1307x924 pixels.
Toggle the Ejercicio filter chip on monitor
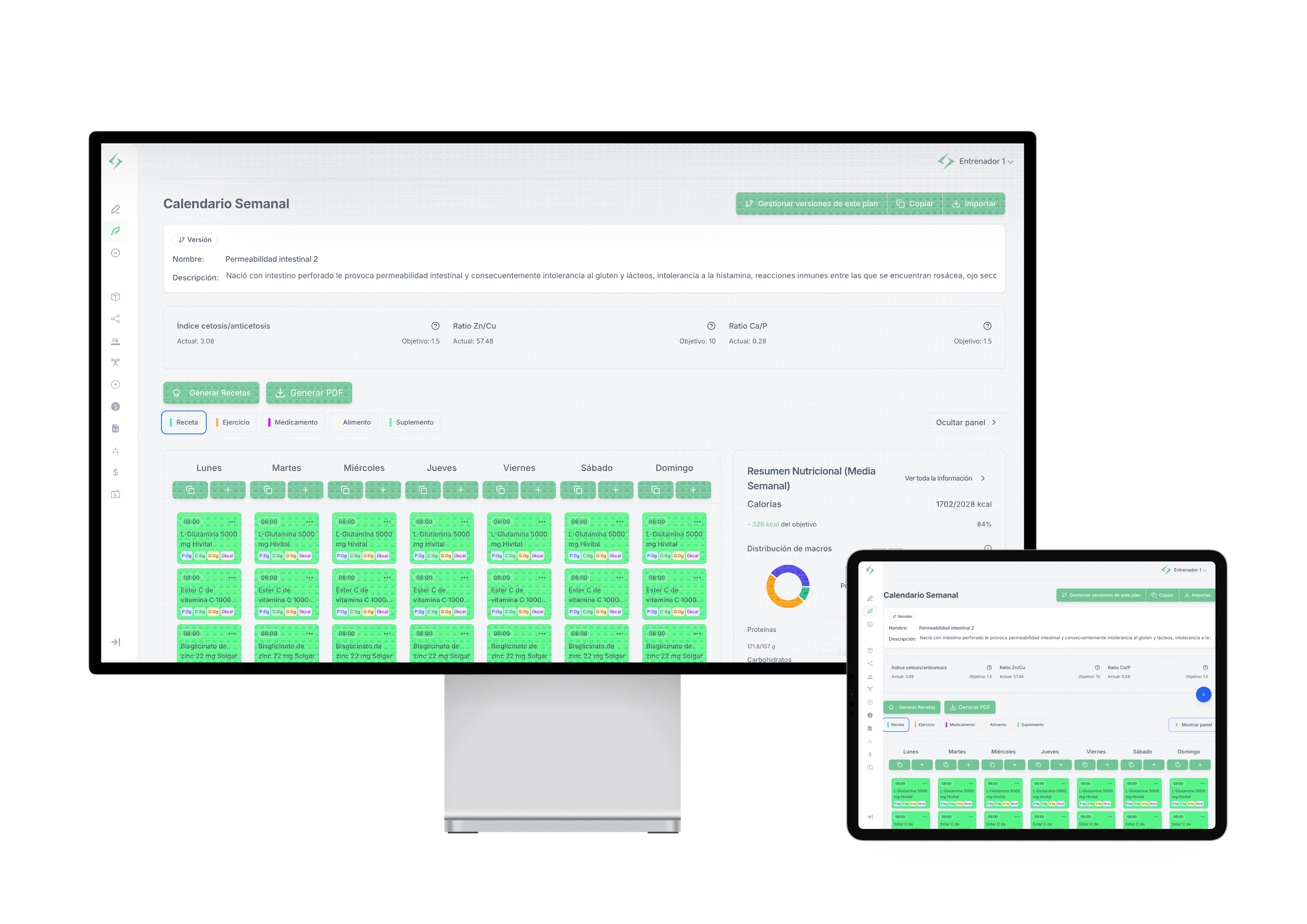(x=233, y=423)
